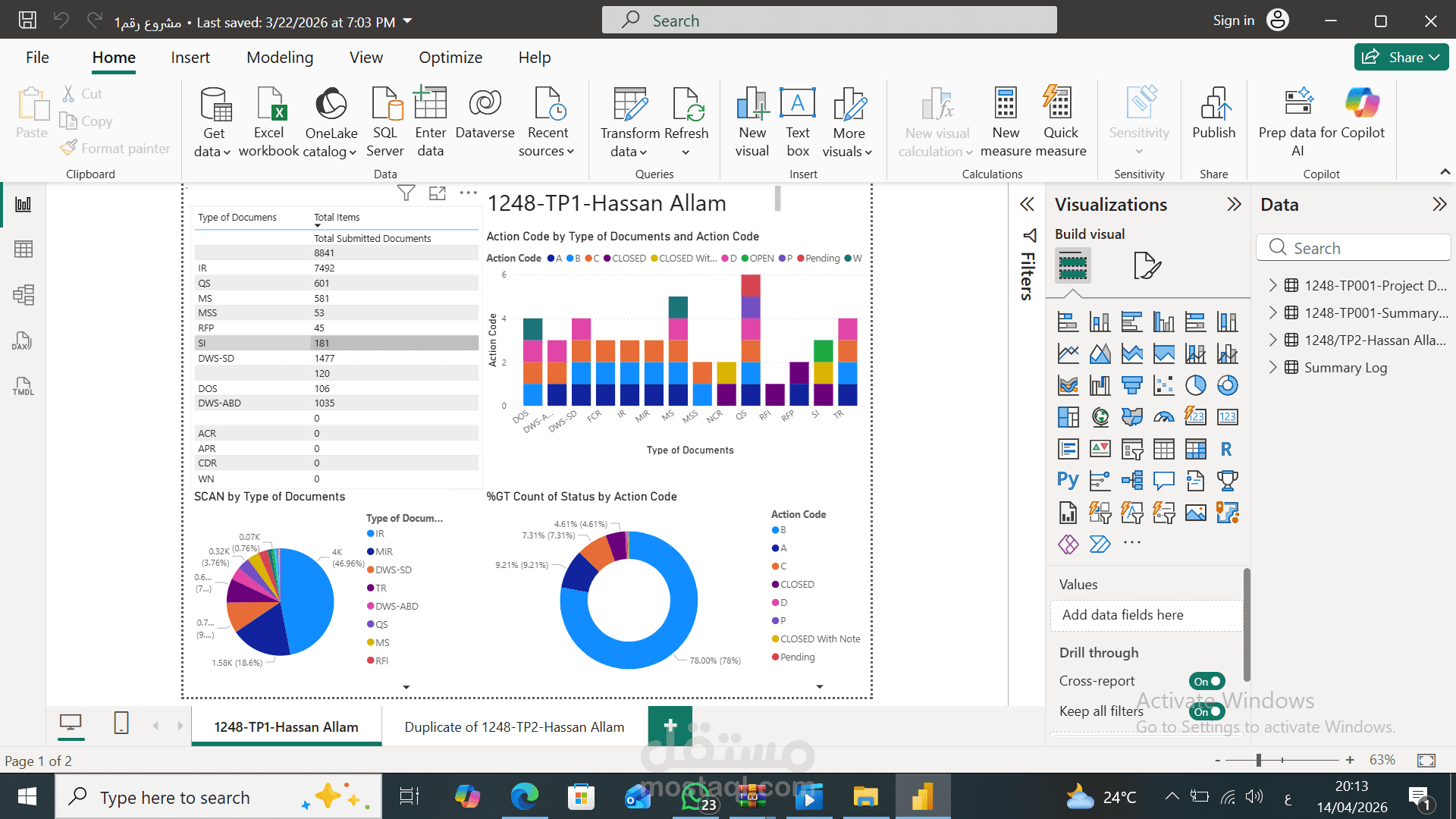Expand the Transform data dropdown arrow
This screenshot has height=819, width=1456.
click(644, 152)
